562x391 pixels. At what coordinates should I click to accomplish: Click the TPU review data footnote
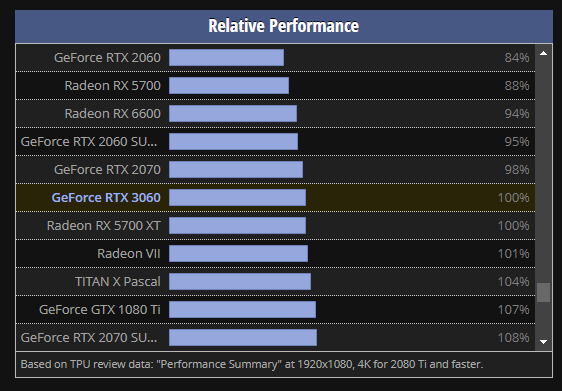(252, 364)
